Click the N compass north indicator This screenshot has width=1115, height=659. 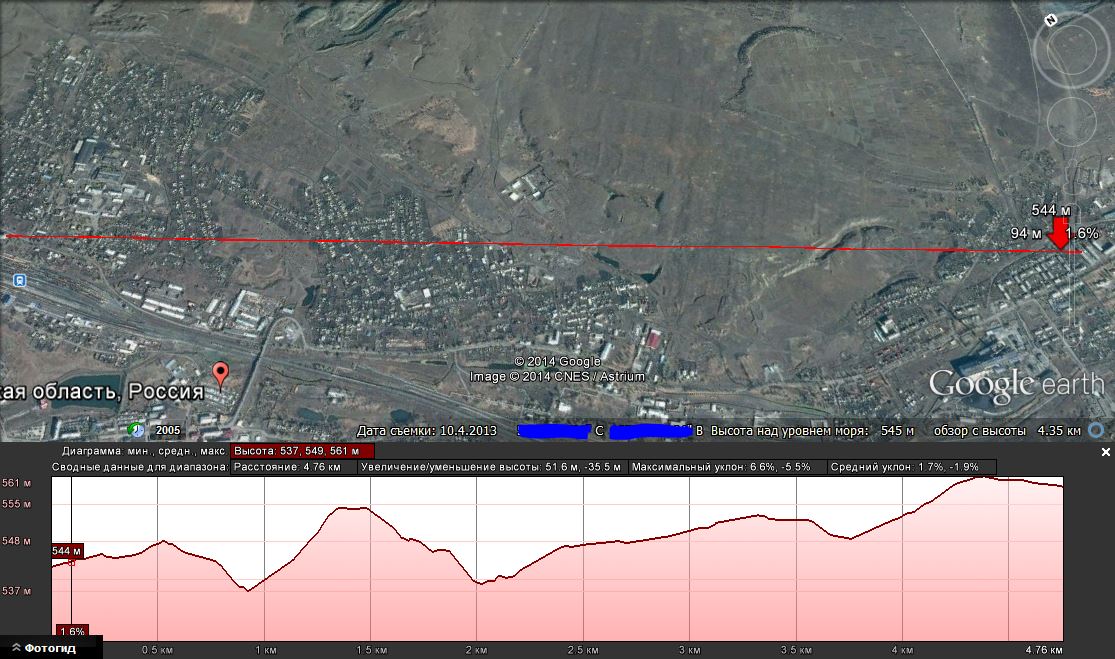coord(1051,21)
